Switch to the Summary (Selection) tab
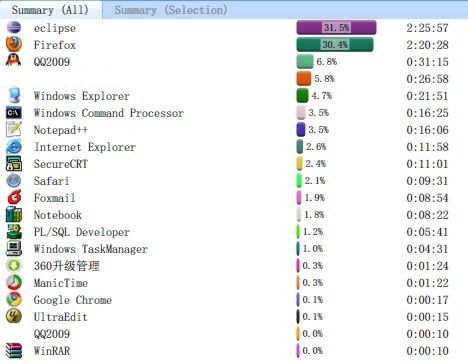Image resolution: width=468 pixels, height=364 pixels. [171, 10]
